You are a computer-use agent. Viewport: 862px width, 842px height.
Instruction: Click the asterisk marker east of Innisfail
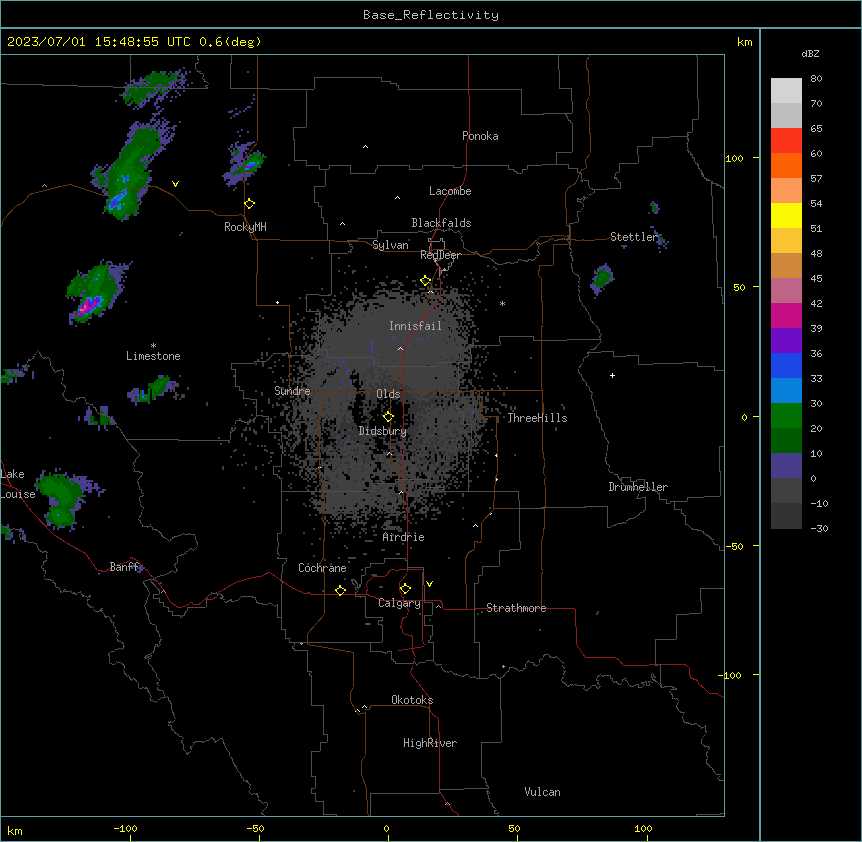502,303
